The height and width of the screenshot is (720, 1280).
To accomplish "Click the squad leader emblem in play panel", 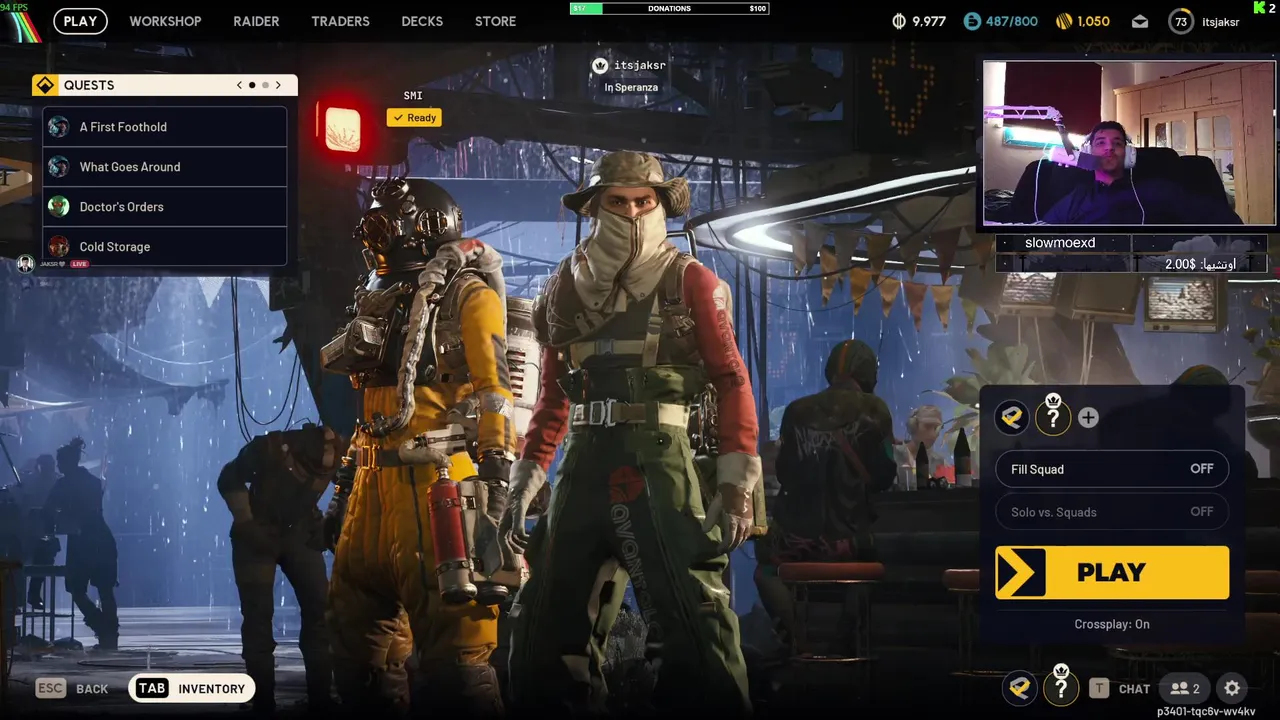I will tap(1012, 418).
